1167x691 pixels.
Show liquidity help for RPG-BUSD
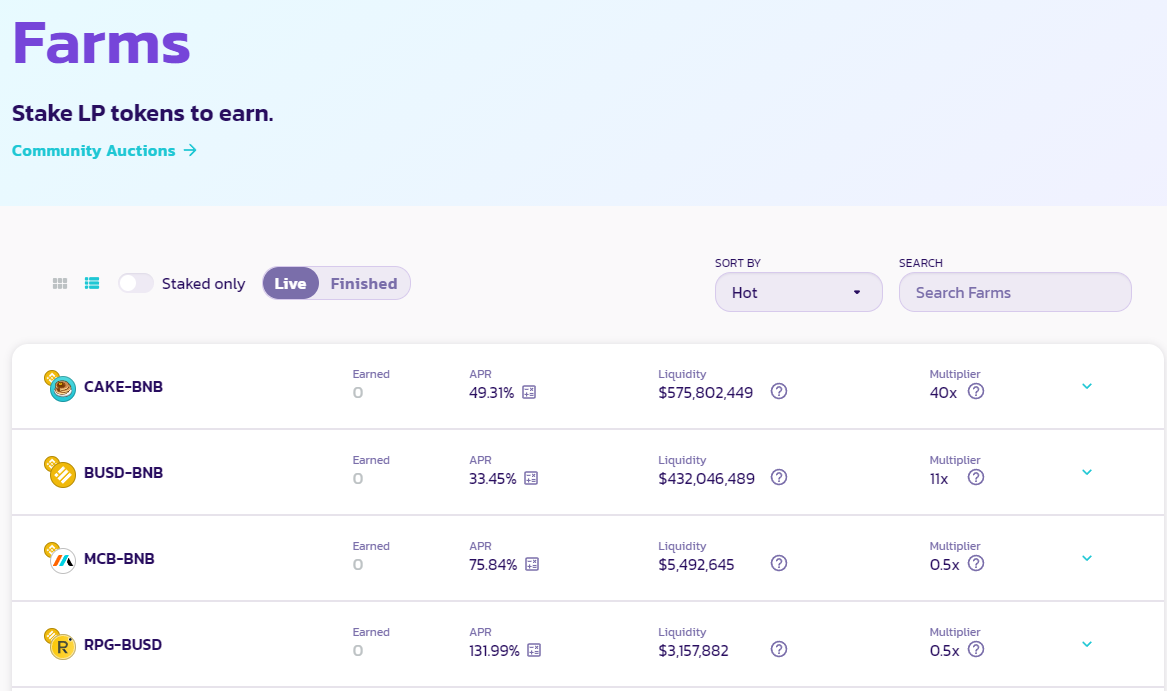(778, 649)
